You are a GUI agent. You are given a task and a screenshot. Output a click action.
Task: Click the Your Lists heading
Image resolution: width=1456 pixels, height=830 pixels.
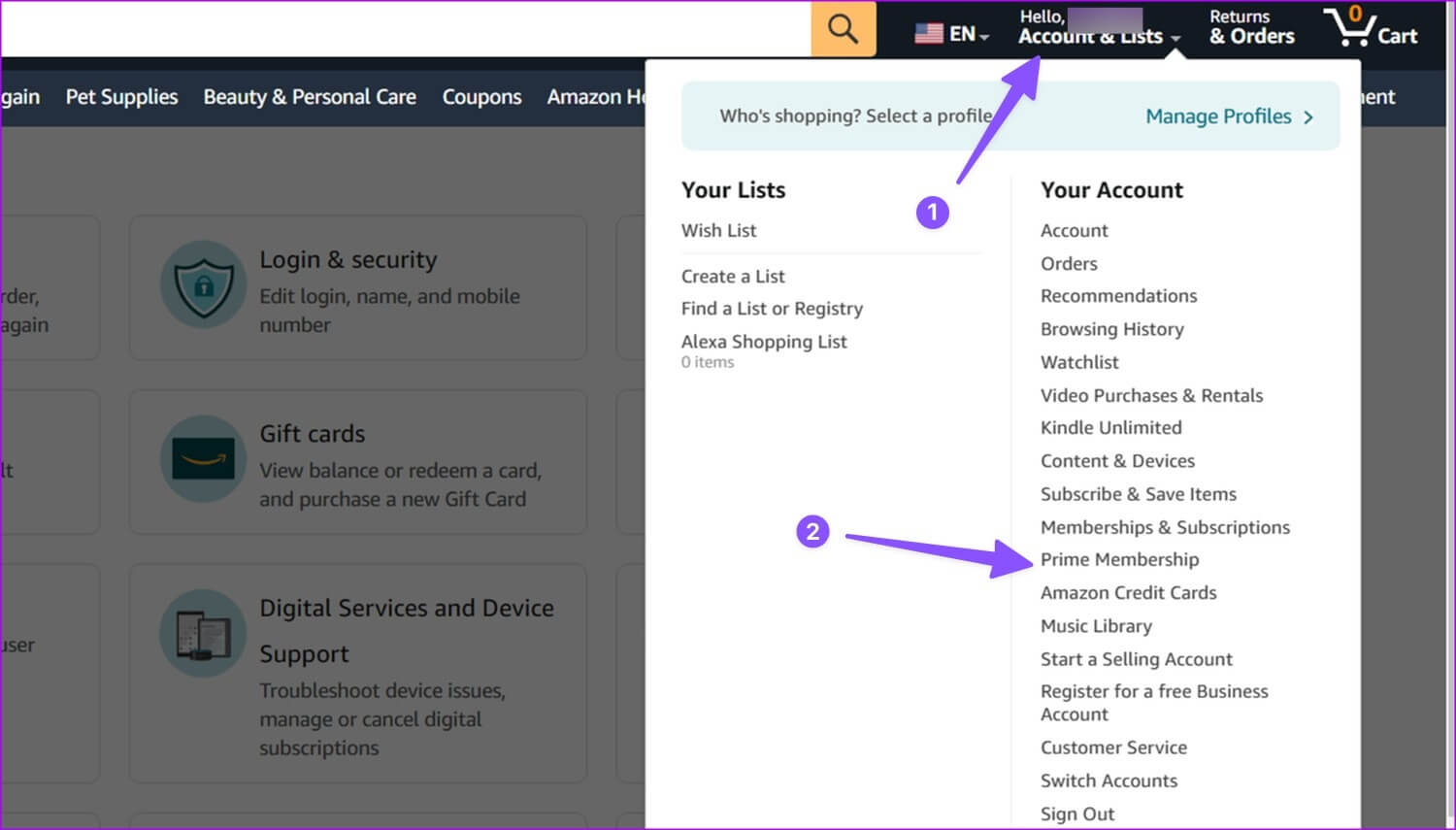pyautogui.click(x=733, y=190)
